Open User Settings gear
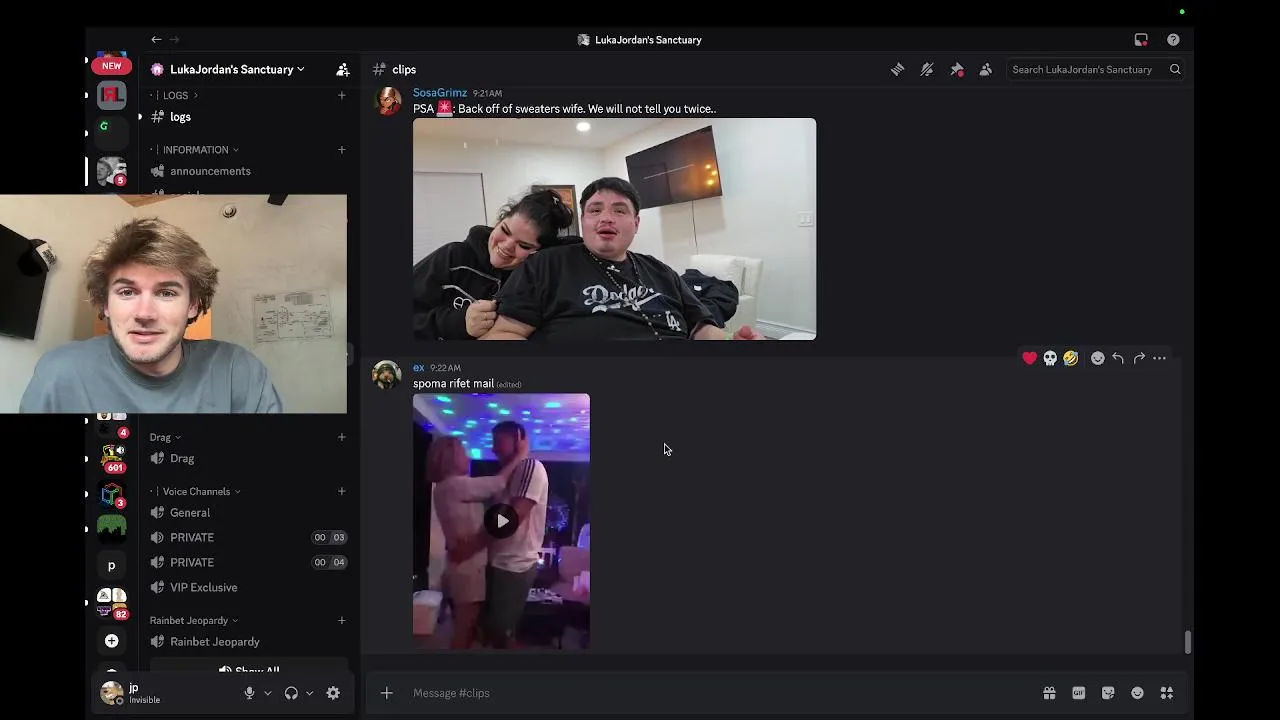 pyautogui.click(x=333, y=693)
